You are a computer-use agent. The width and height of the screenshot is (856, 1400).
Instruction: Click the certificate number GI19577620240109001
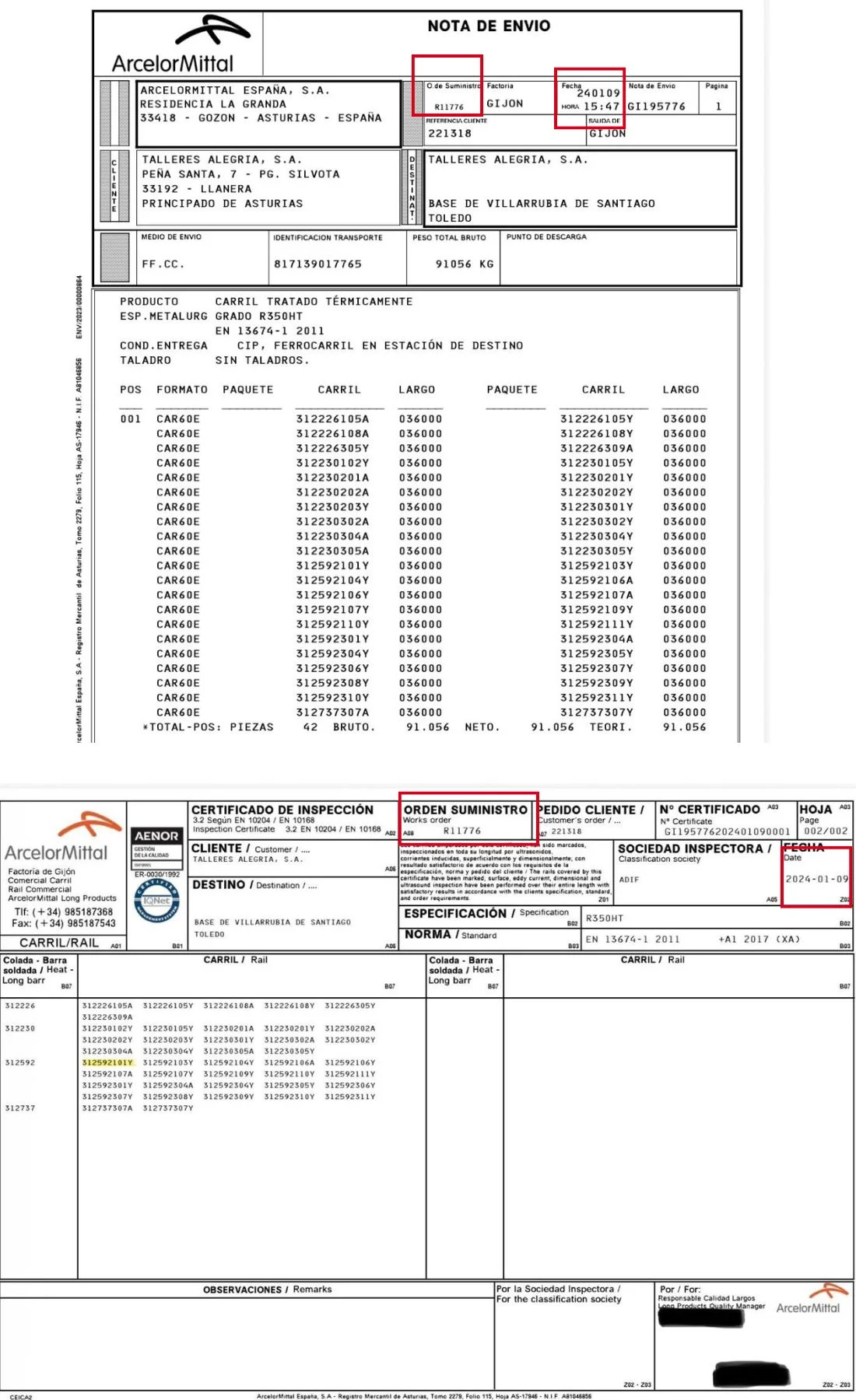point(726,831)
